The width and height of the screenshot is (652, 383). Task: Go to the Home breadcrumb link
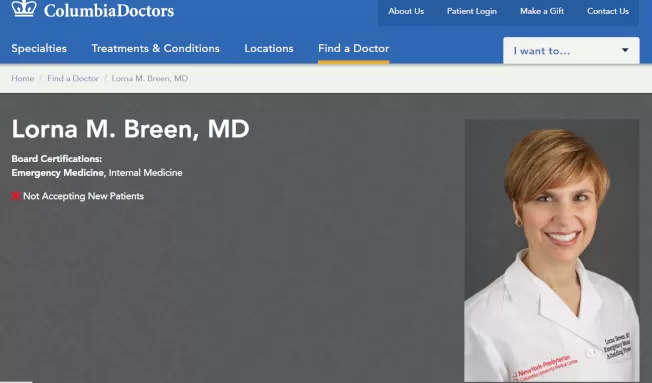(22, 78)
